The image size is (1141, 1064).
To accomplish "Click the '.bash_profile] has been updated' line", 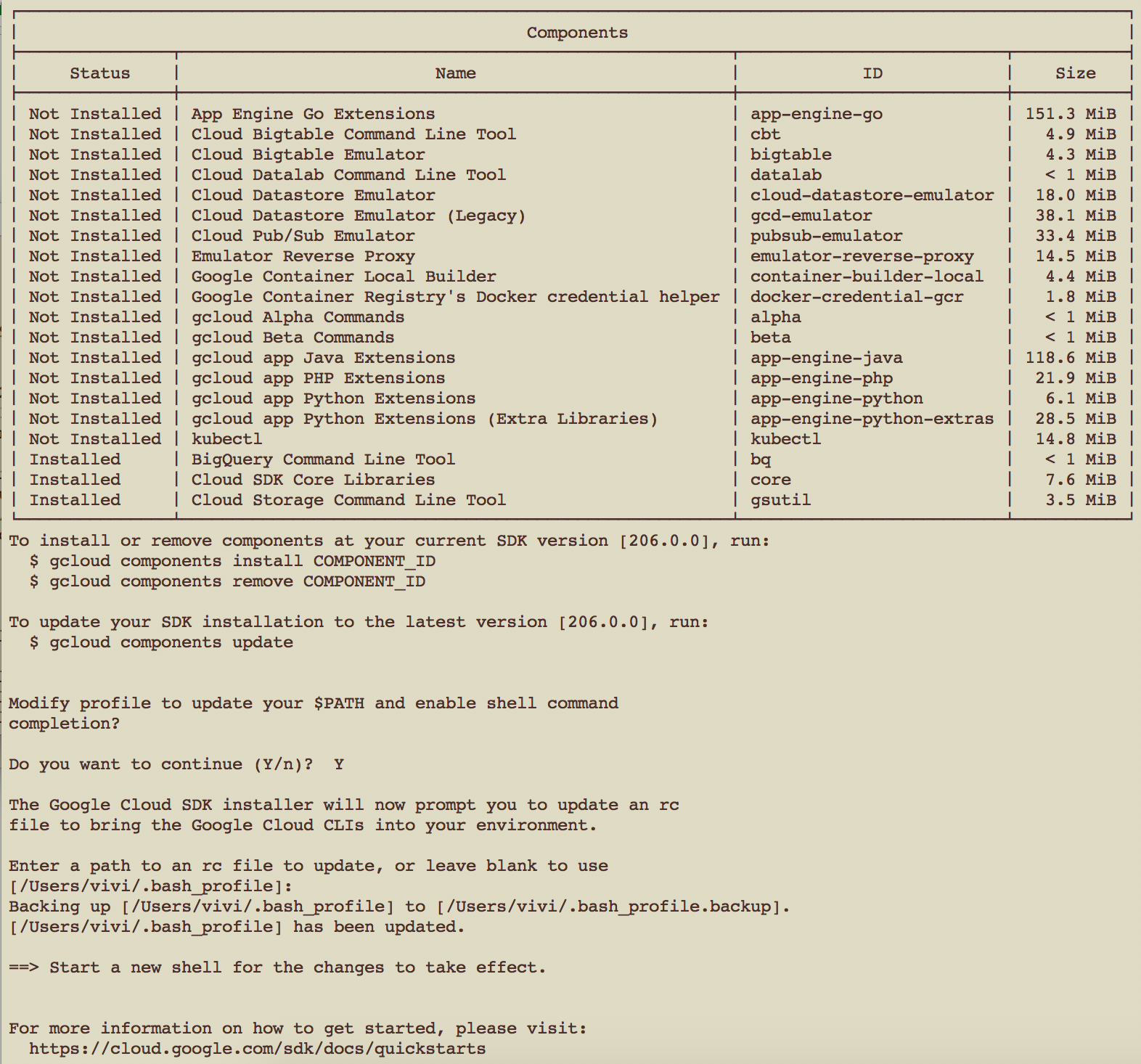I will pyautogui.click(x=237, y=927).
